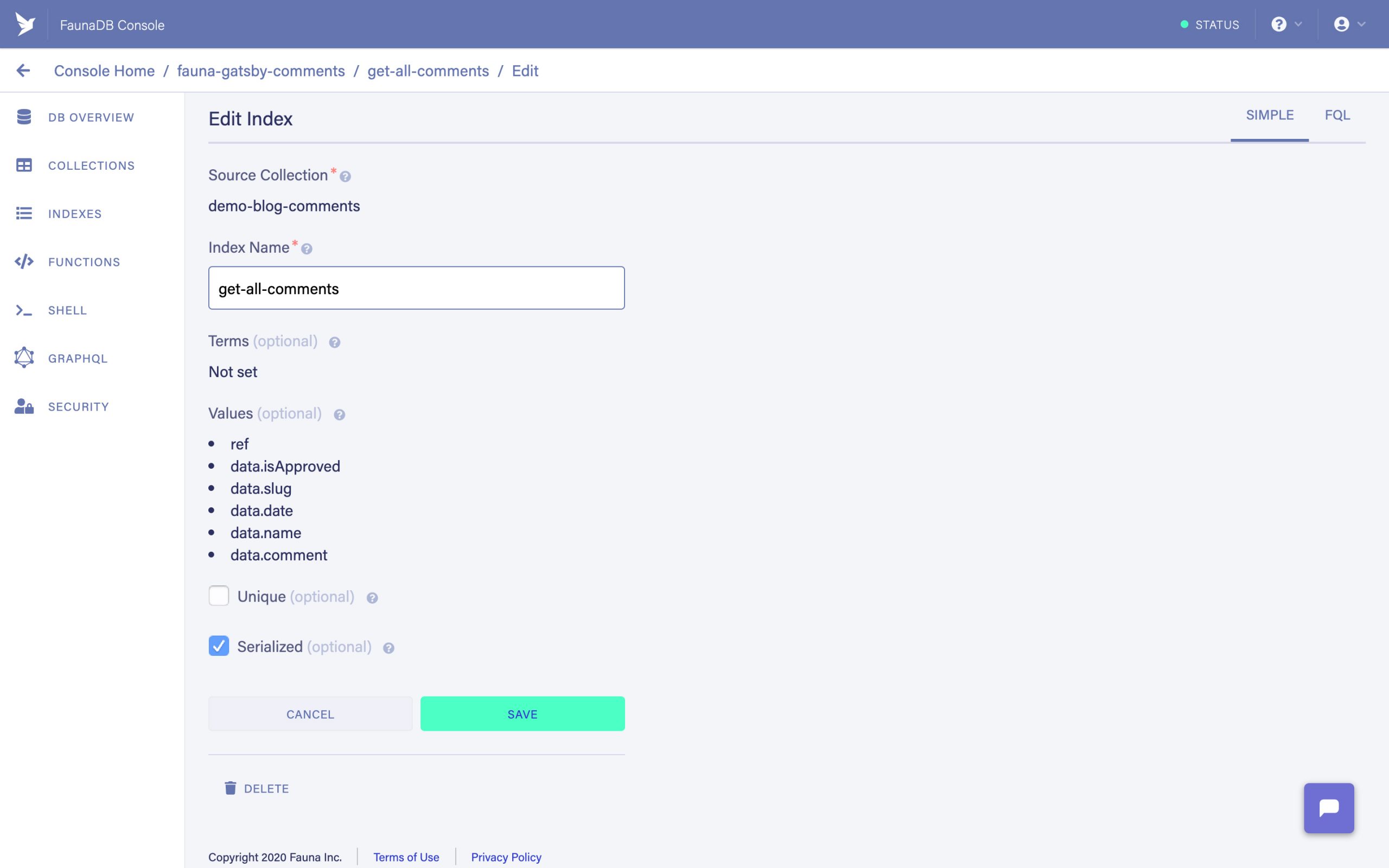The width and height of the screenshot is (1389, 868).
Task: Switch to the FQL tab
Action: [x=1337, y=115]
